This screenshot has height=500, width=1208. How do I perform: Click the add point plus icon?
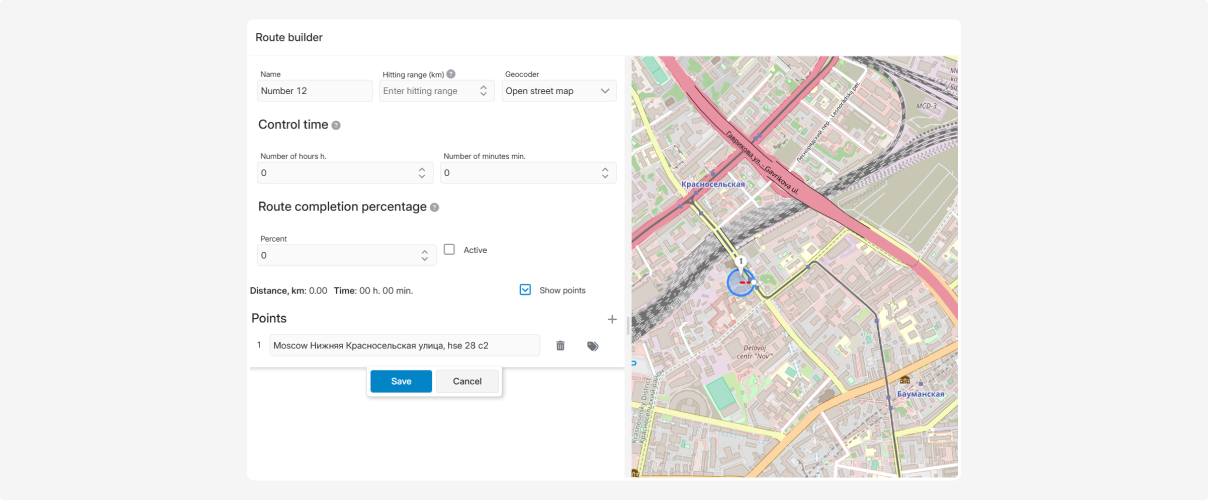(612, 319)
